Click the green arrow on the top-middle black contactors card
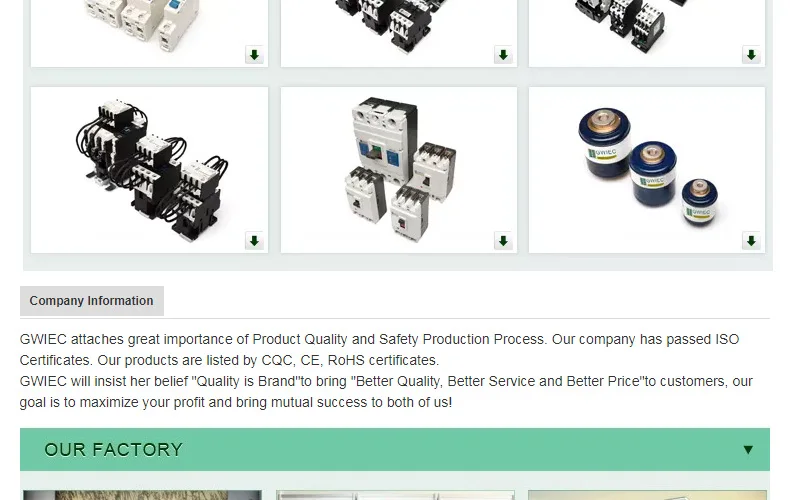The image size is (790, 500). pyautogui.click(x=503, y=55)
